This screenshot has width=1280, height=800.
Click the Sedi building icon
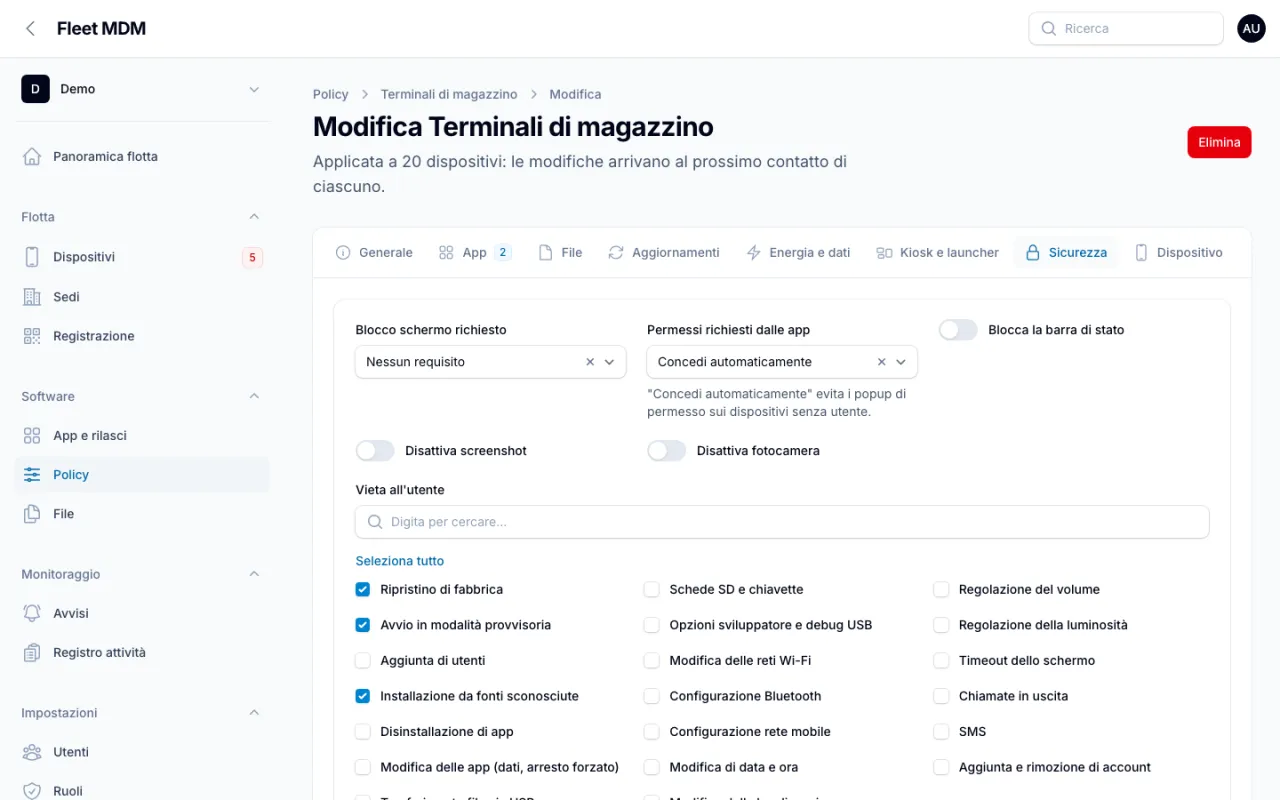(x=32, y=297)
